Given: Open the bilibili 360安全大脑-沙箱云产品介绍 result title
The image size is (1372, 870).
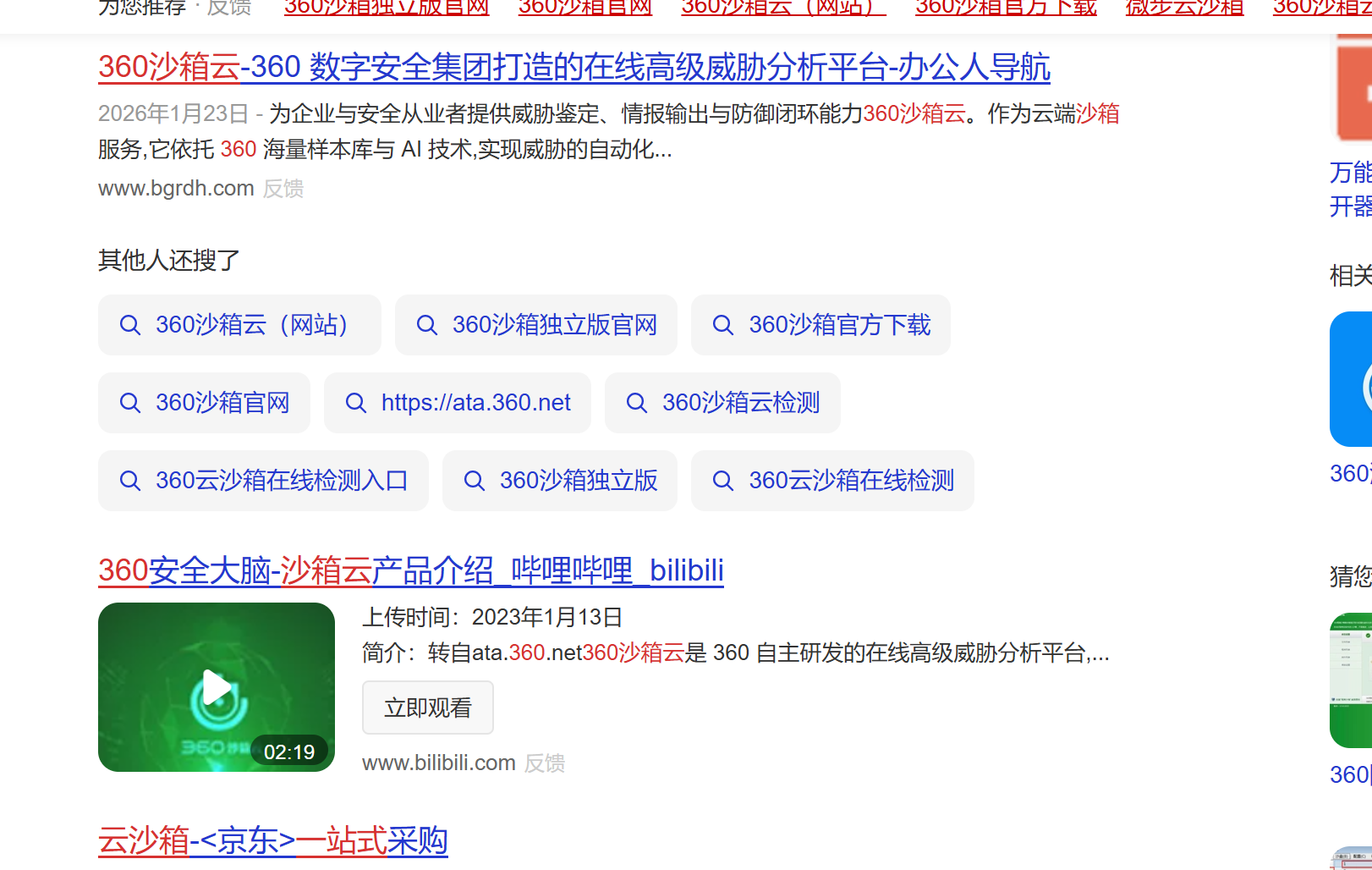Looking at the screenshot, I should tap(411, 570).
